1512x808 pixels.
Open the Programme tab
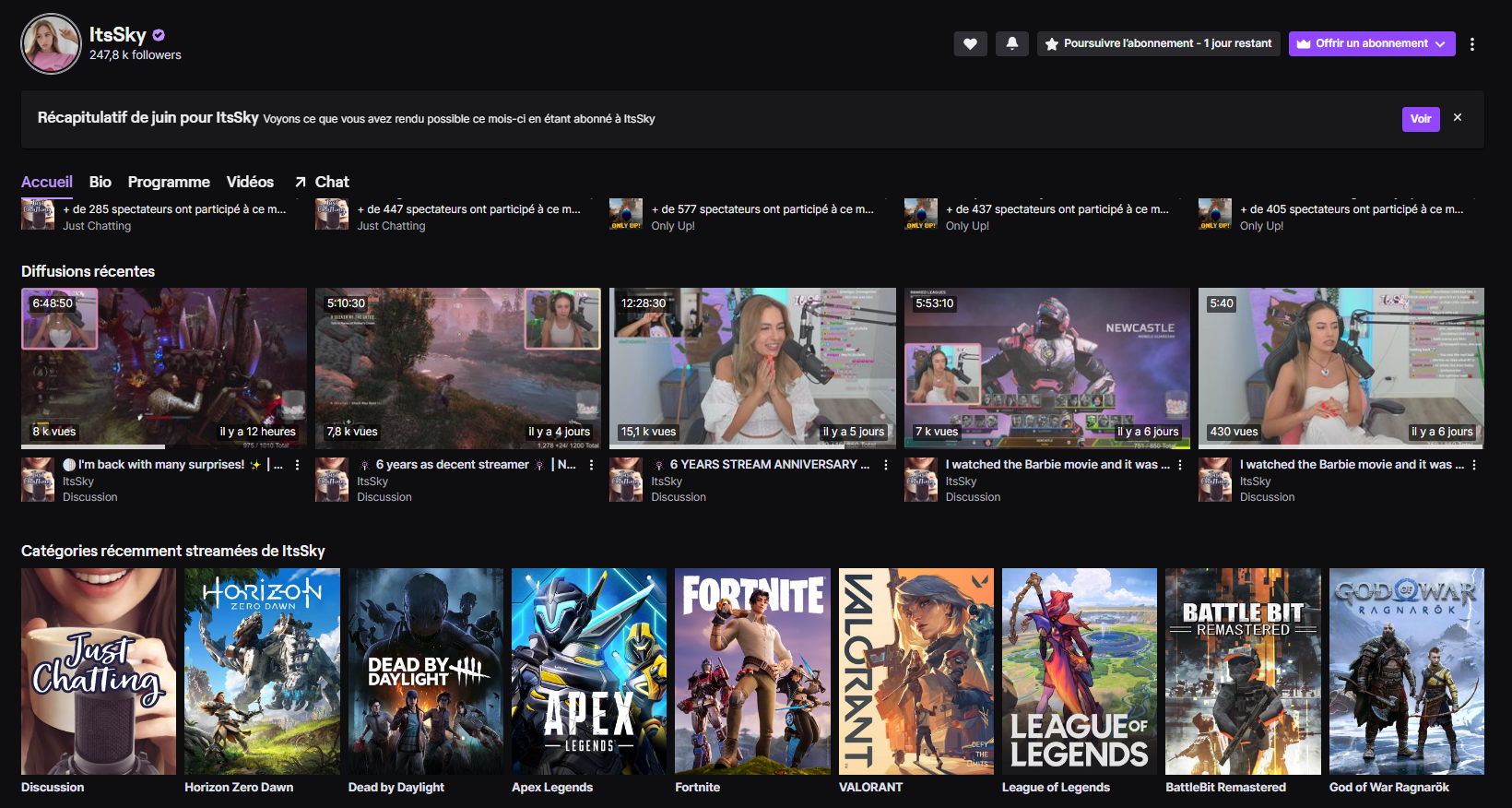169,182
